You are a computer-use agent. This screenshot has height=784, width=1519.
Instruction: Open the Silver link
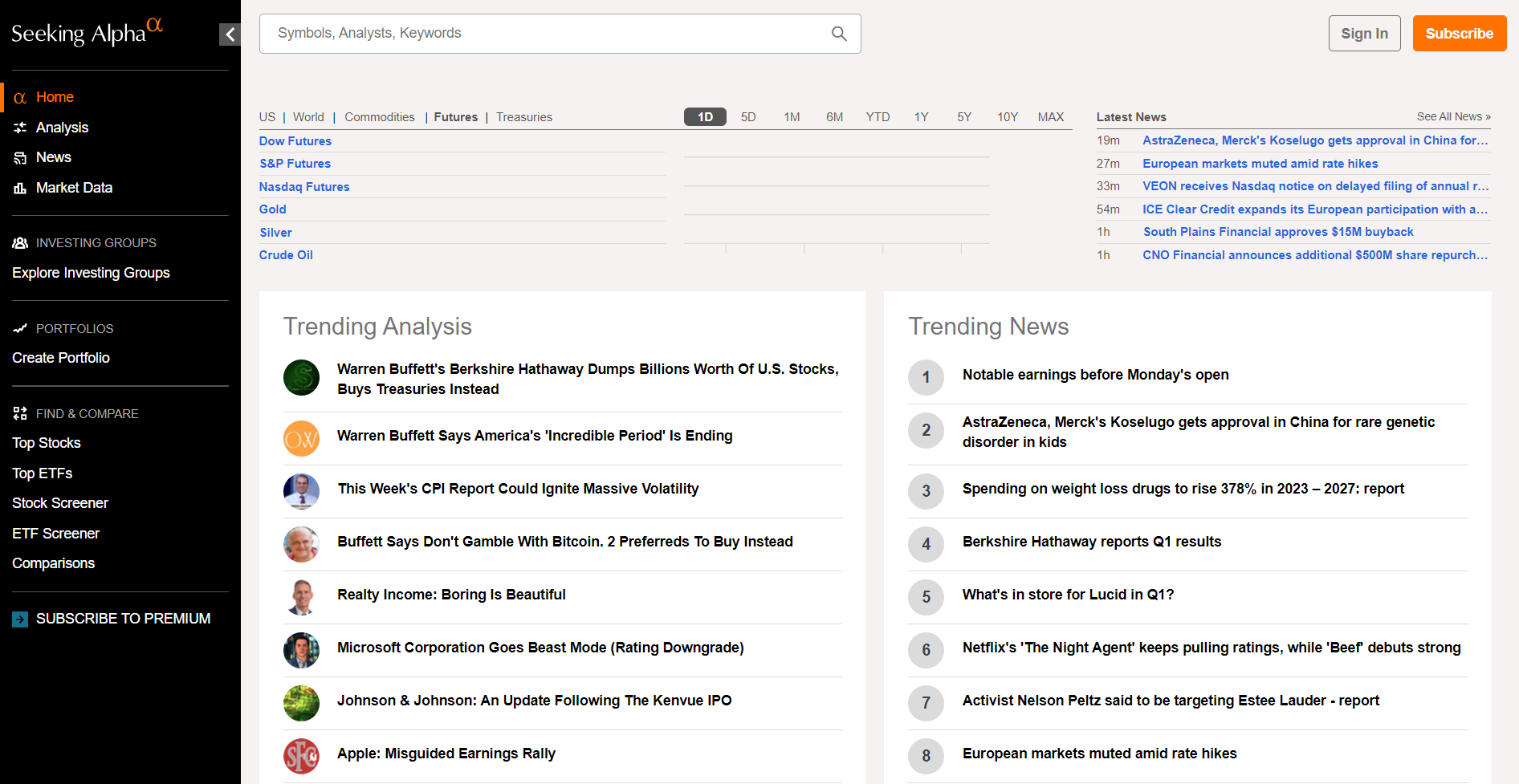pyautogui.click(x=275, y=233)
